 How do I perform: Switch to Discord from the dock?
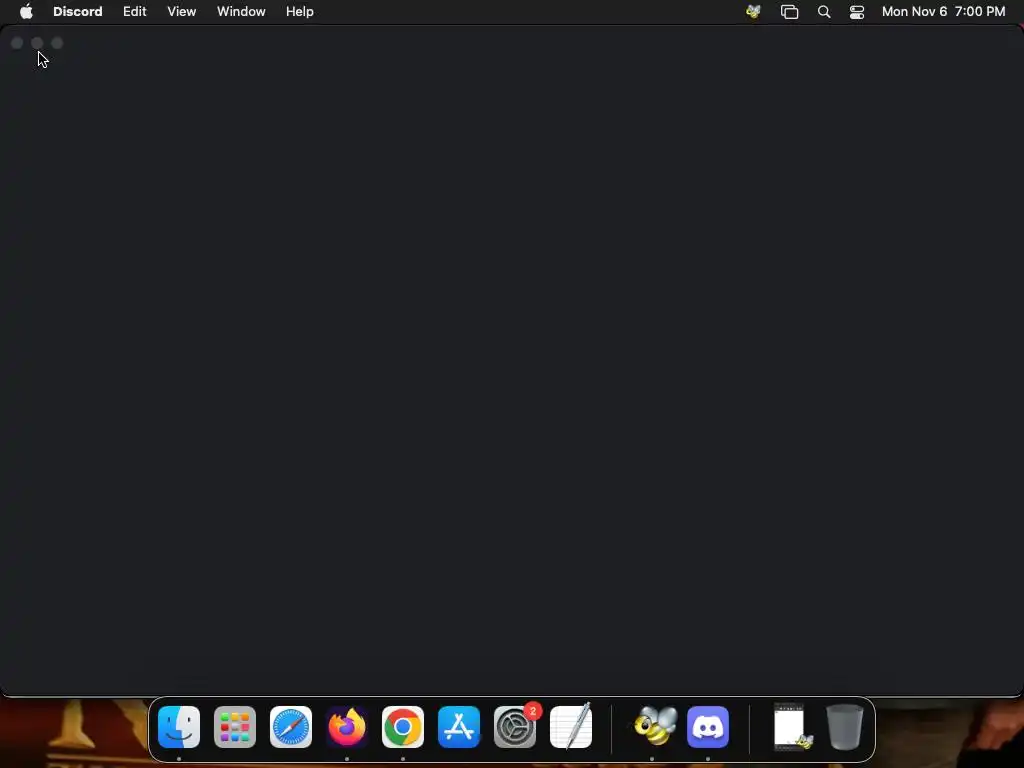pyautogui.click(x=708, y=727)
